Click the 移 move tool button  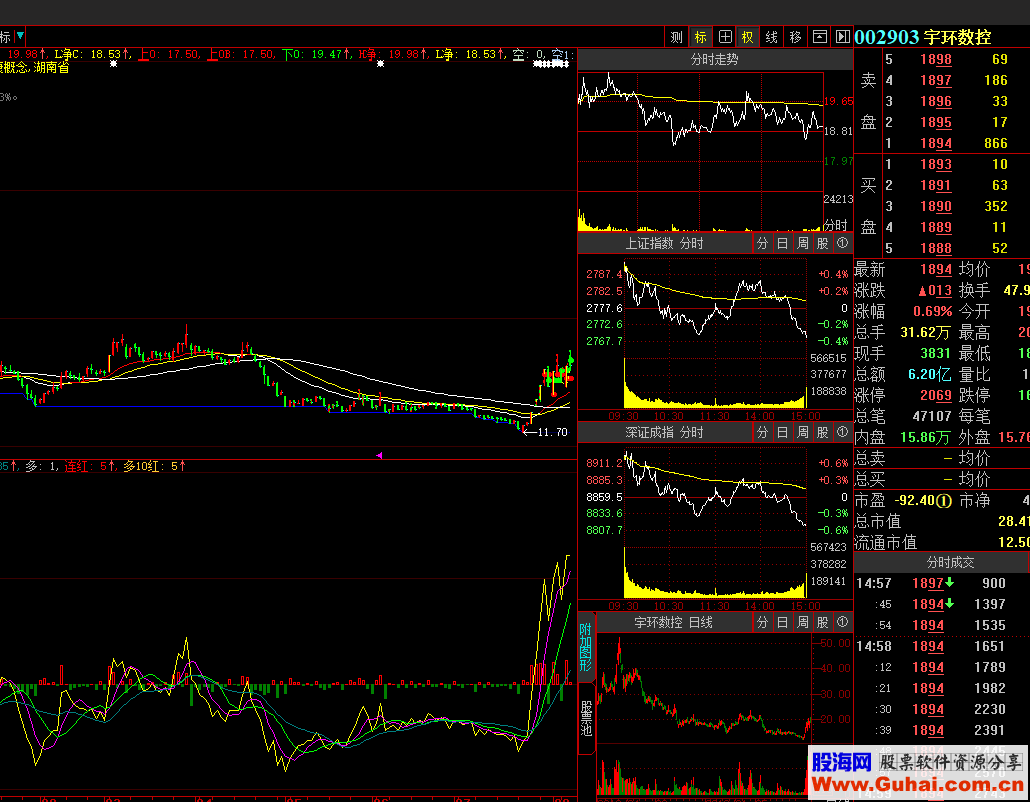[795, 37]
